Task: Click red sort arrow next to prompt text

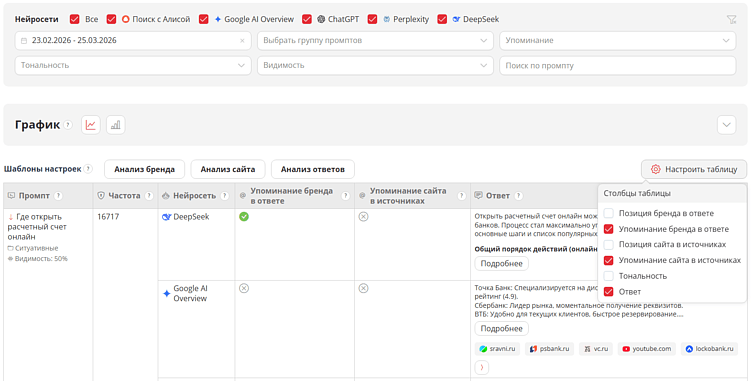Action: 11,217
